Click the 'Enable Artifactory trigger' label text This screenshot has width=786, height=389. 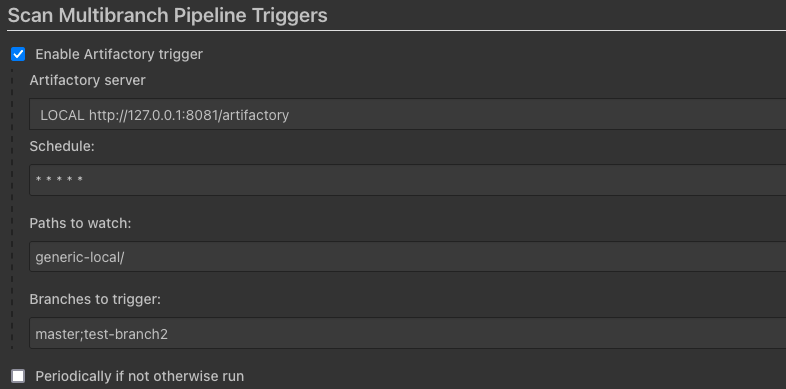[119, 54]
